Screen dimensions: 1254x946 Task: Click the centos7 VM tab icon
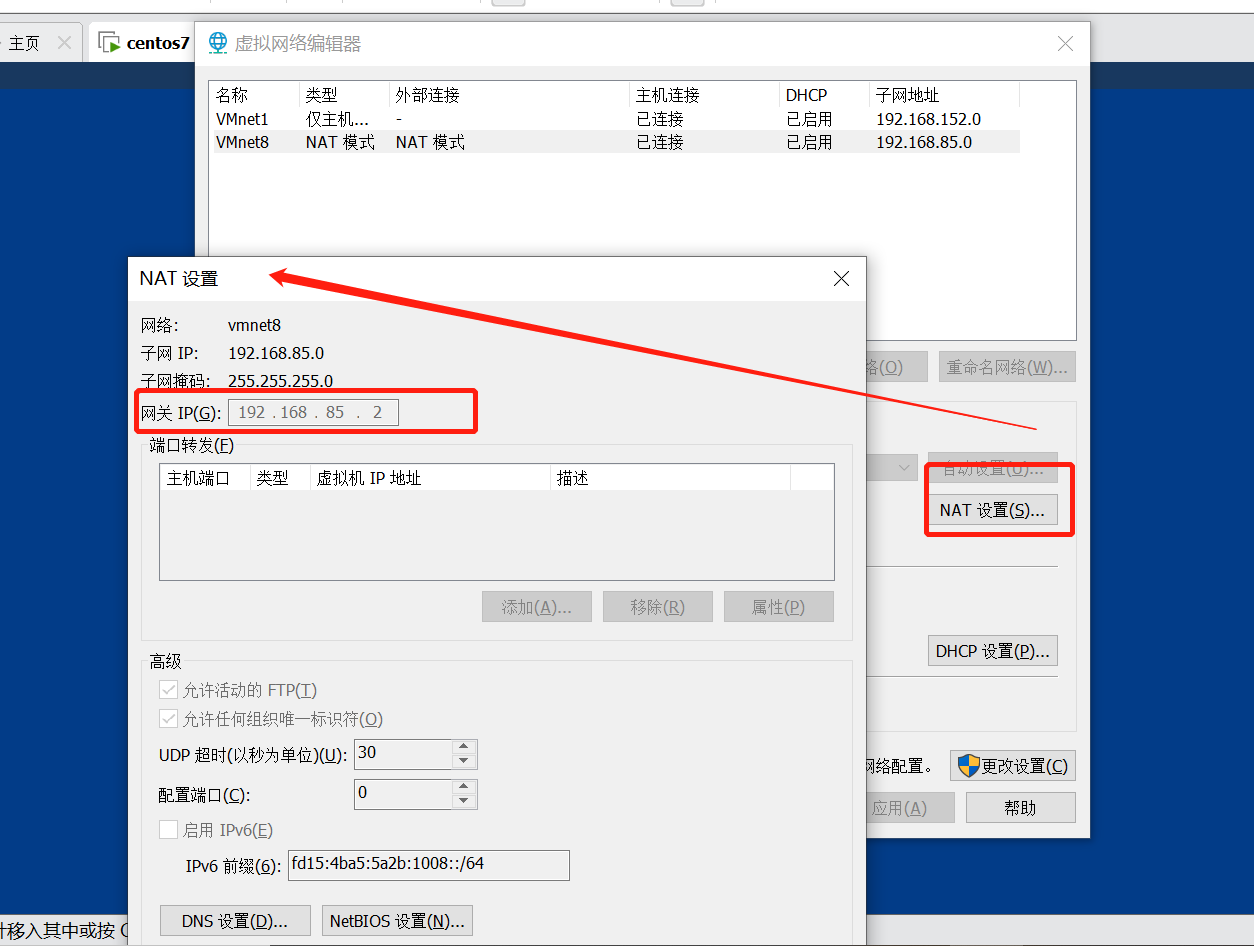tap(110, 43)
